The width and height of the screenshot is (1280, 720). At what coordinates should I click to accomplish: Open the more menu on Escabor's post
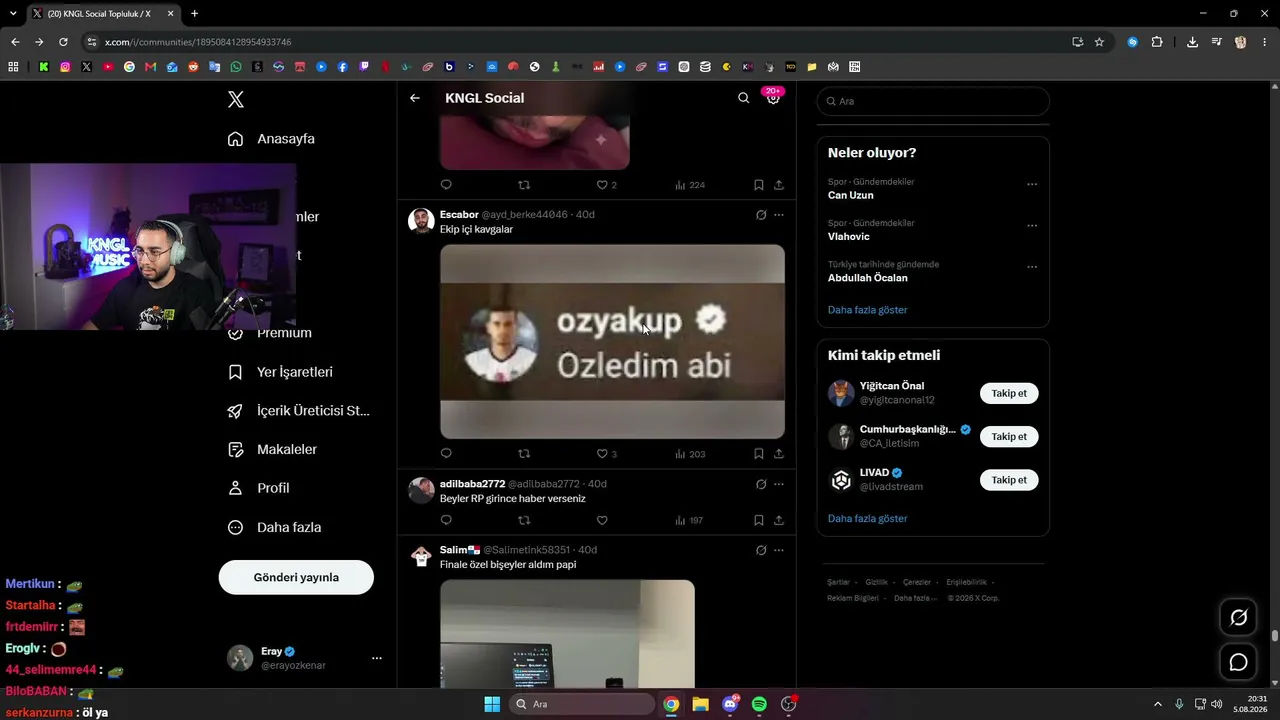[779, 215]
